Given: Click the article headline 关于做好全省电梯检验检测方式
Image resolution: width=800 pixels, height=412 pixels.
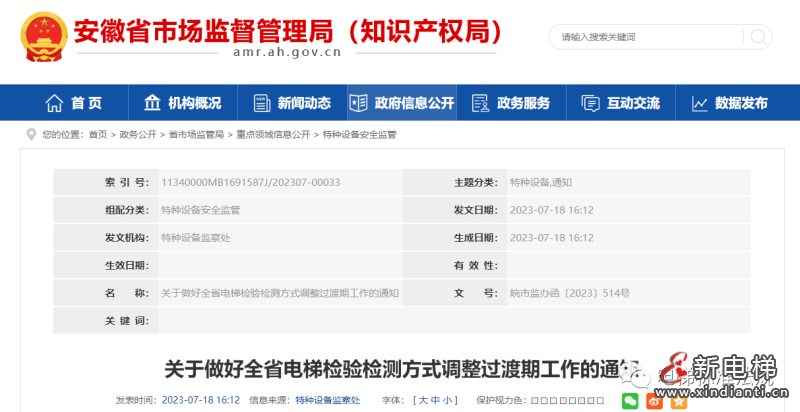Looking at the screenshot, I should pyautogui.click(x=402, y=368).
